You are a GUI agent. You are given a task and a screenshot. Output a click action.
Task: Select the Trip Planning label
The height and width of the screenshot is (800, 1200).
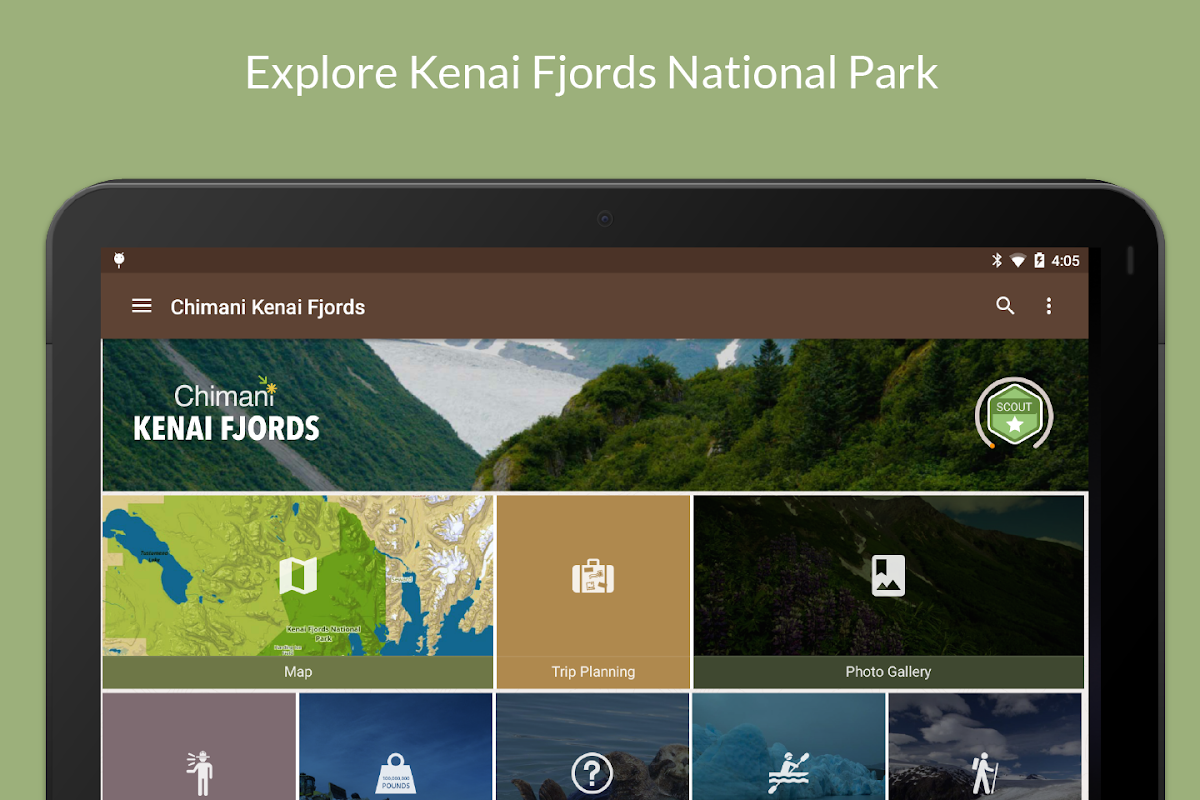(593, 672)
